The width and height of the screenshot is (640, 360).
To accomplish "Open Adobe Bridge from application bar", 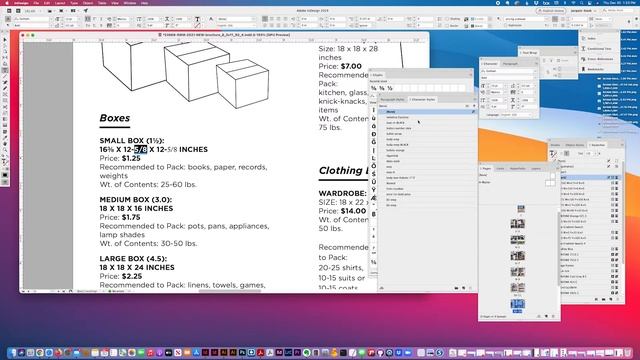I will (9, 11).
